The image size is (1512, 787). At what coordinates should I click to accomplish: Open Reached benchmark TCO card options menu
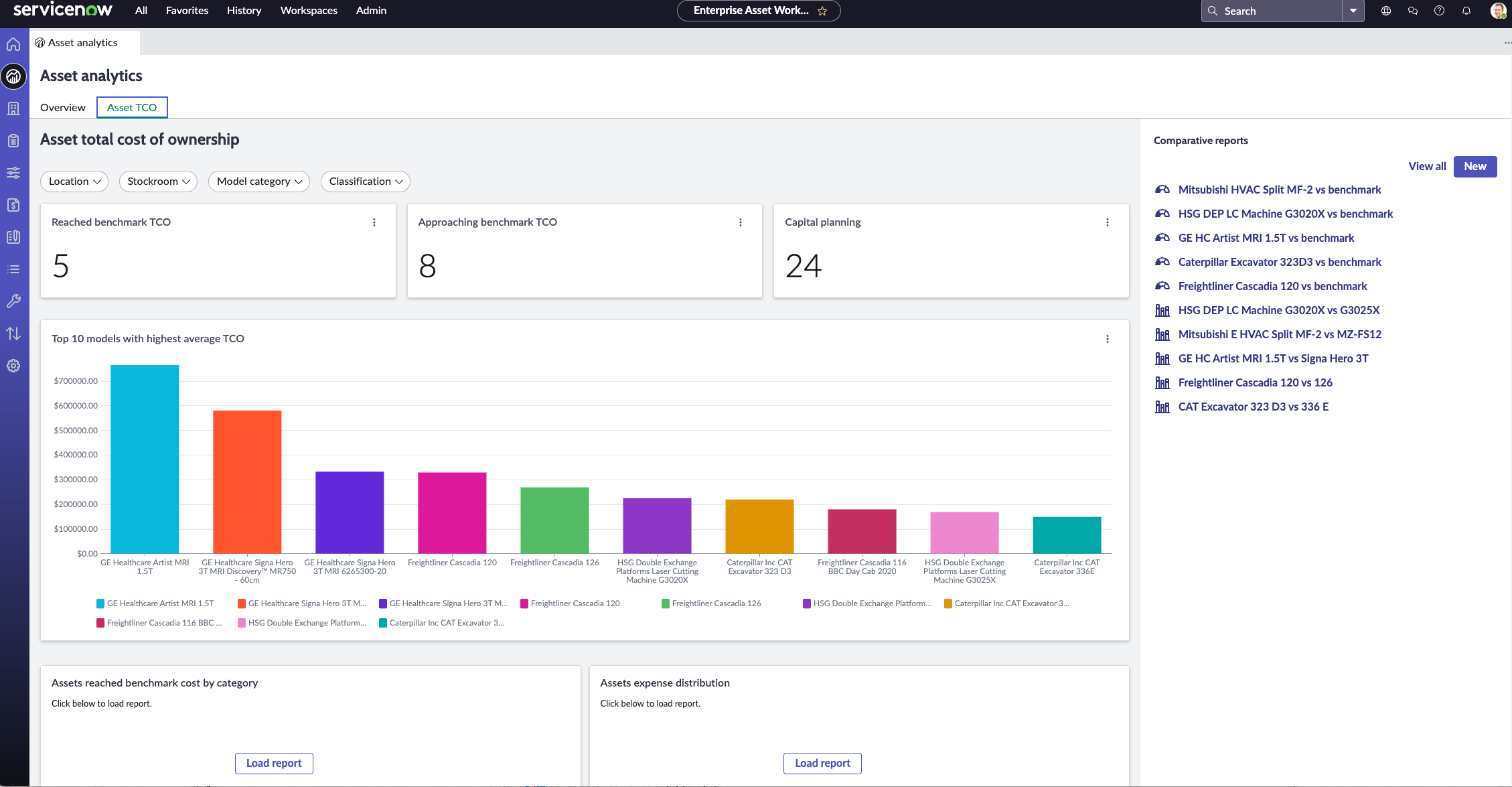[374, 222]
